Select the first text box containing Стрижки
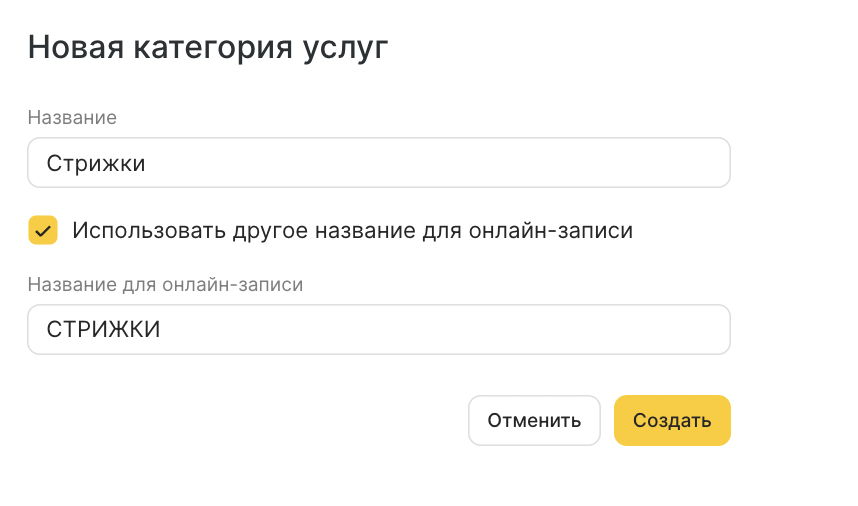858x506 pixels. 378,163
